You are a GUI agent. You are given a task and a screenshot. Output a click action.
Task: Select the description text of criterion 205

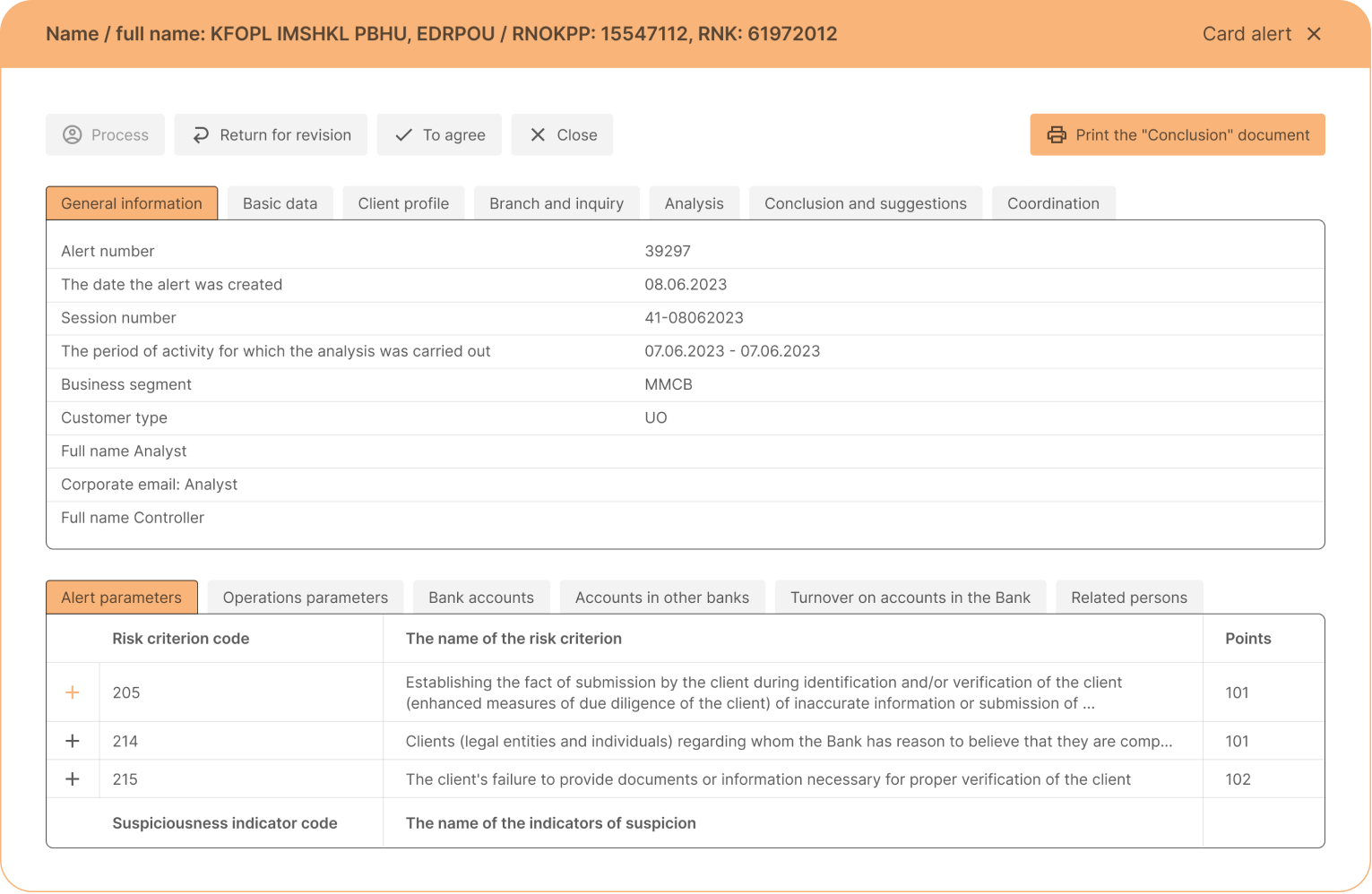[762, 692]
